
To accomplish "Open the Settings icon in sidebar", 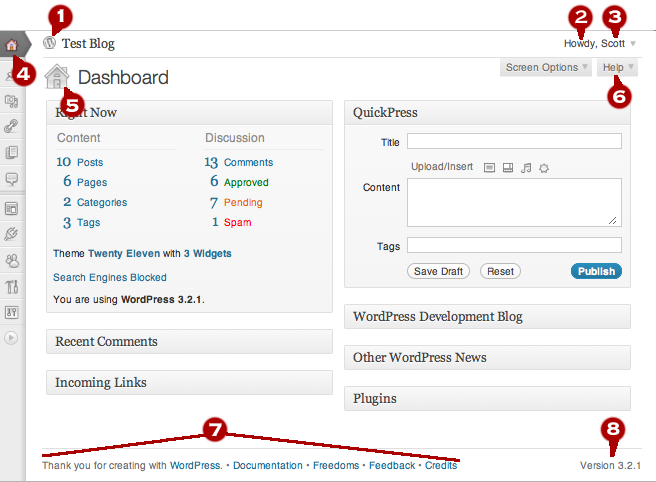I will (11, 312).
